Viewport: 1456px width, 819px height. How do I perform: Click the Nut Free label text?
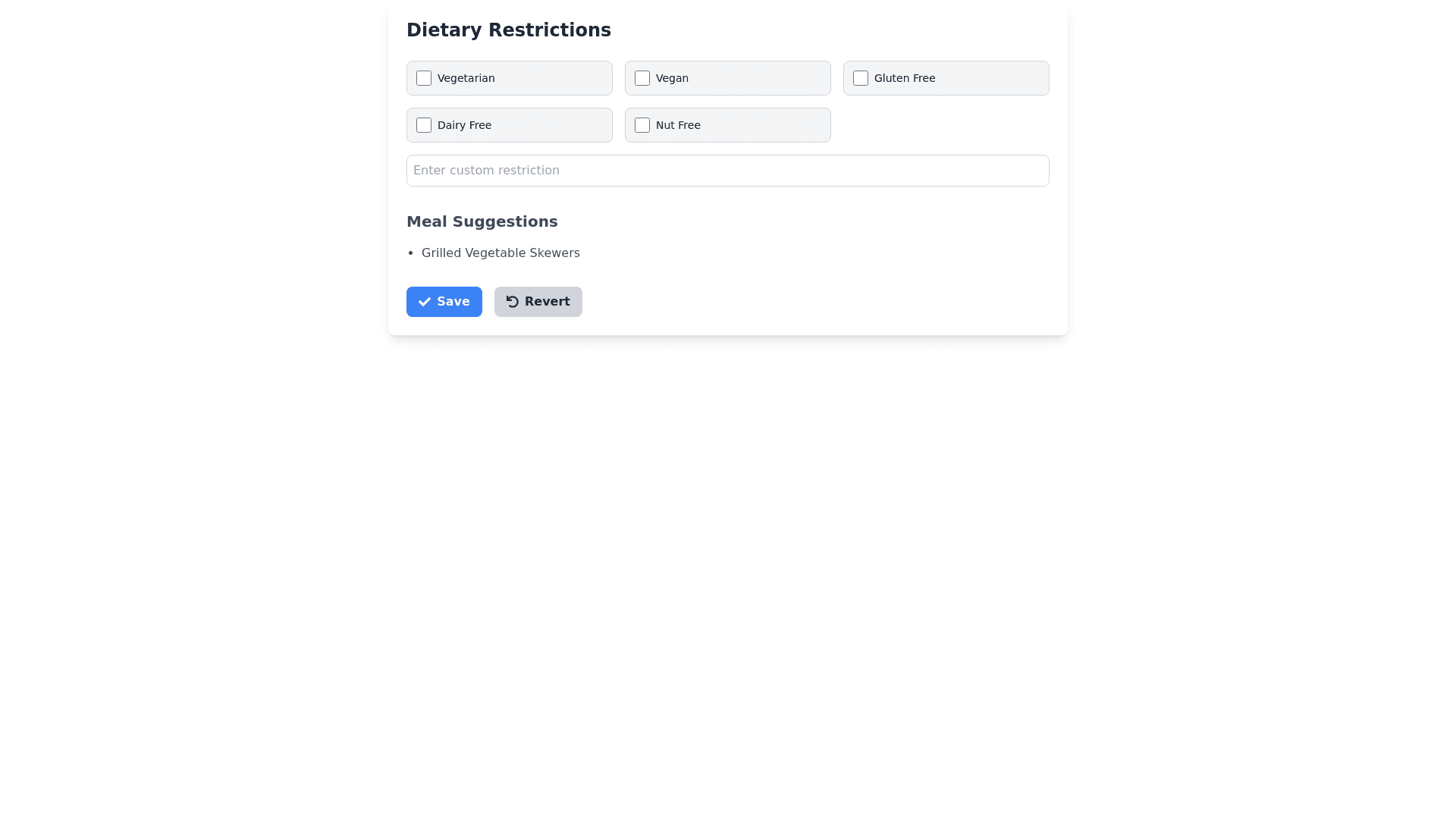678,125
